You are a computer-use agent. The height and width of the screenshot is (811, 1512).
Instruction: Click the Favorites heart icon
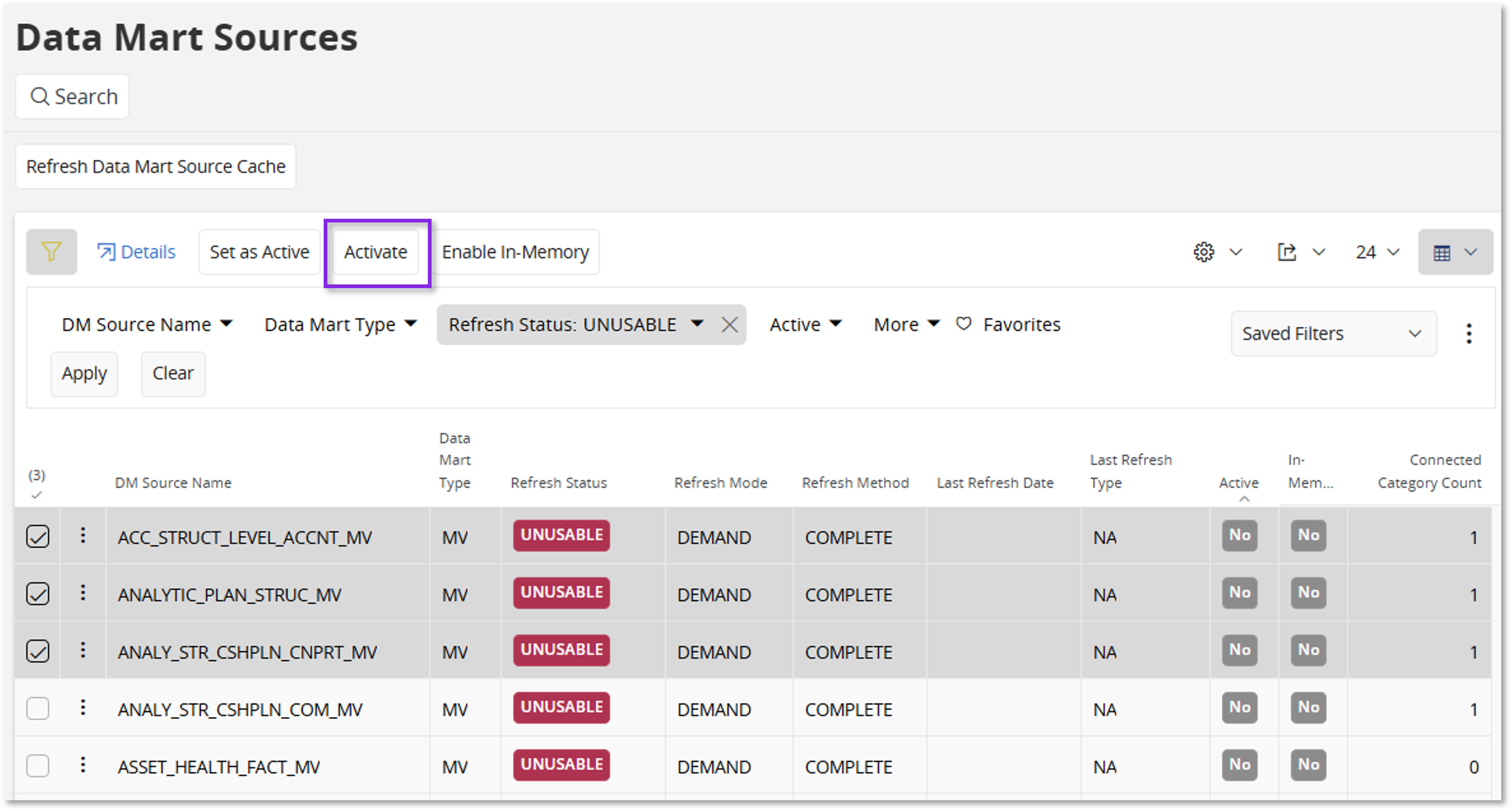[x=963, y=324]
